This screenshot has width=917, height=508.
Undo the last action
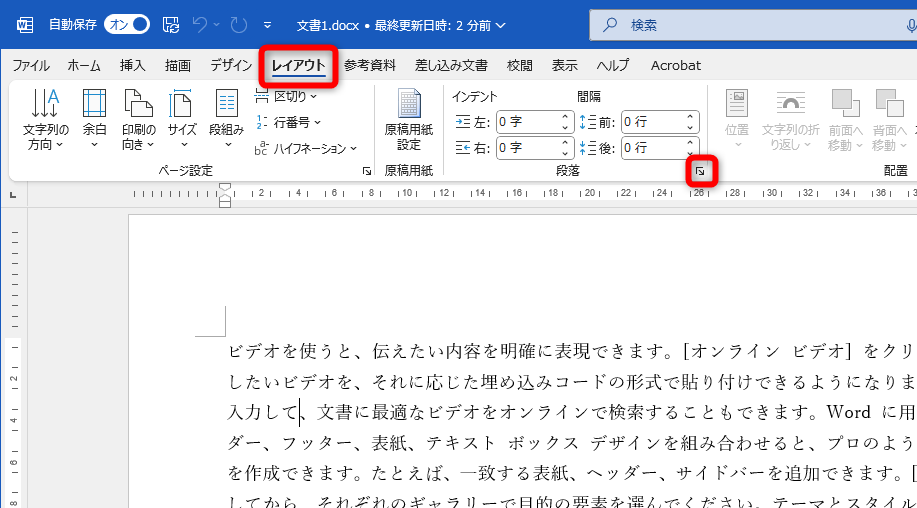point(200,25)
